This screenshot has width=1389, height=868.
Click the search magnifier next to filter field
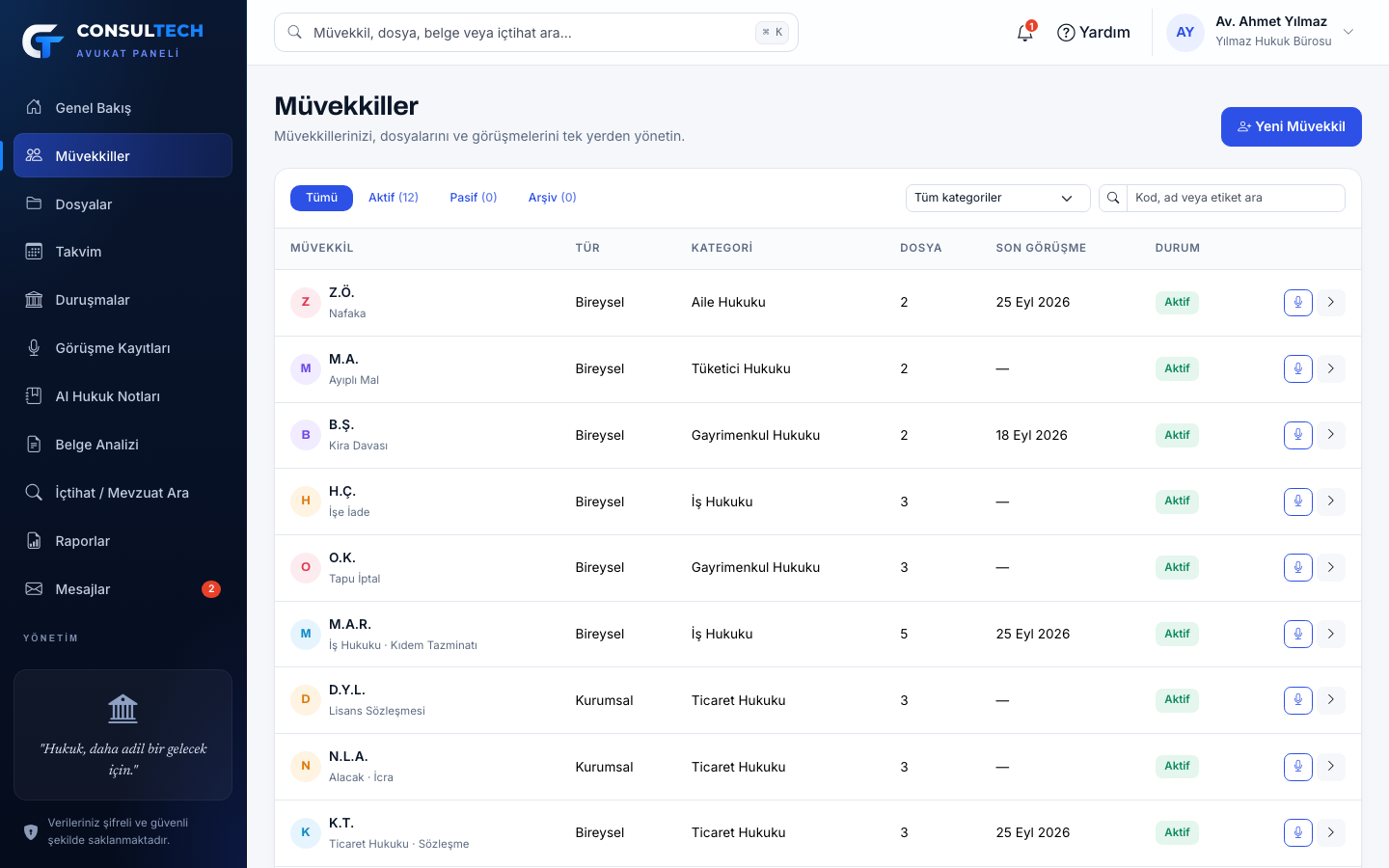tap(1113, 198)
